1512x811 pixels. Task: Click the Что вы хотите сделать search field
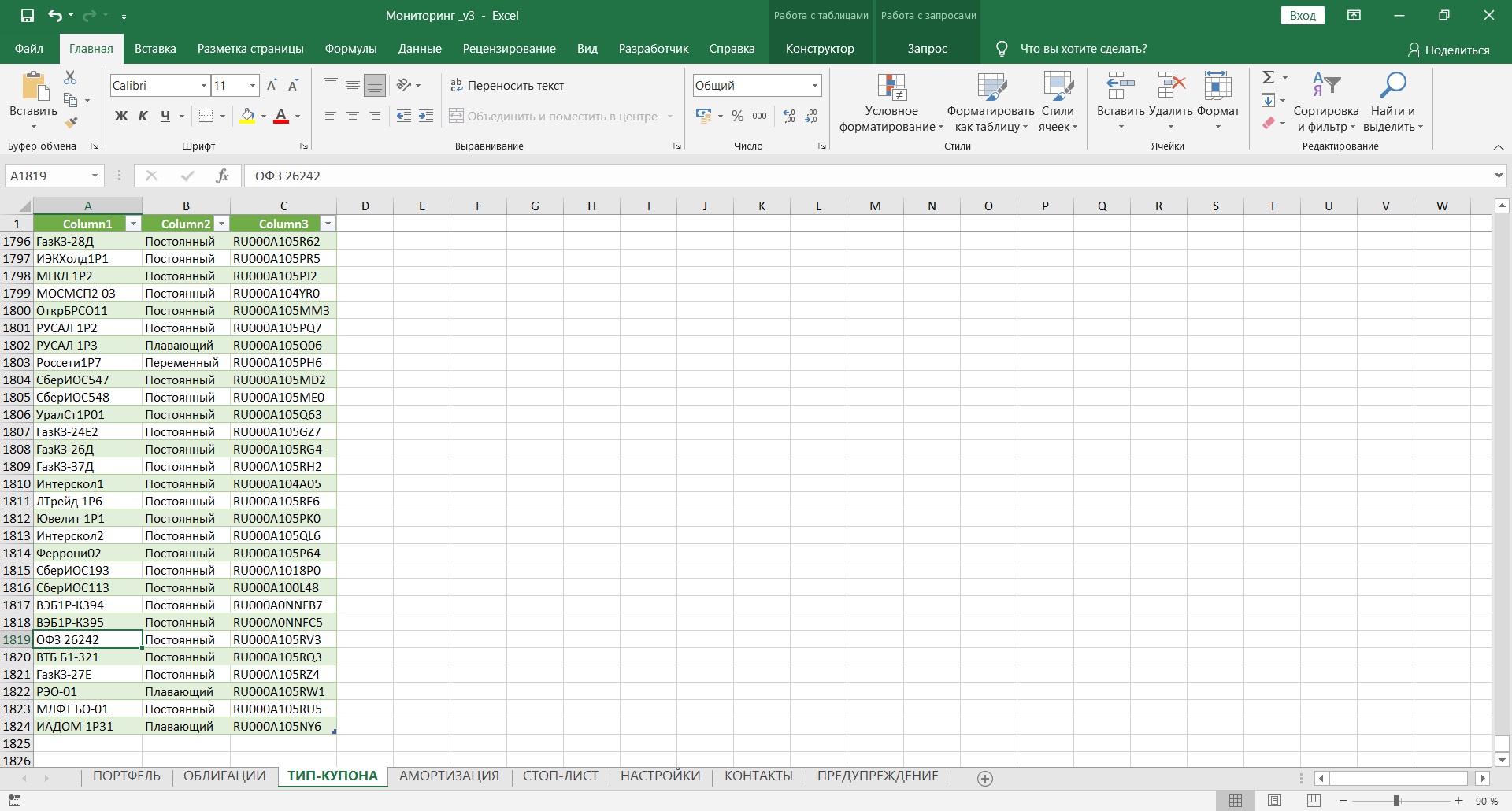click(x=1084, y=49)
